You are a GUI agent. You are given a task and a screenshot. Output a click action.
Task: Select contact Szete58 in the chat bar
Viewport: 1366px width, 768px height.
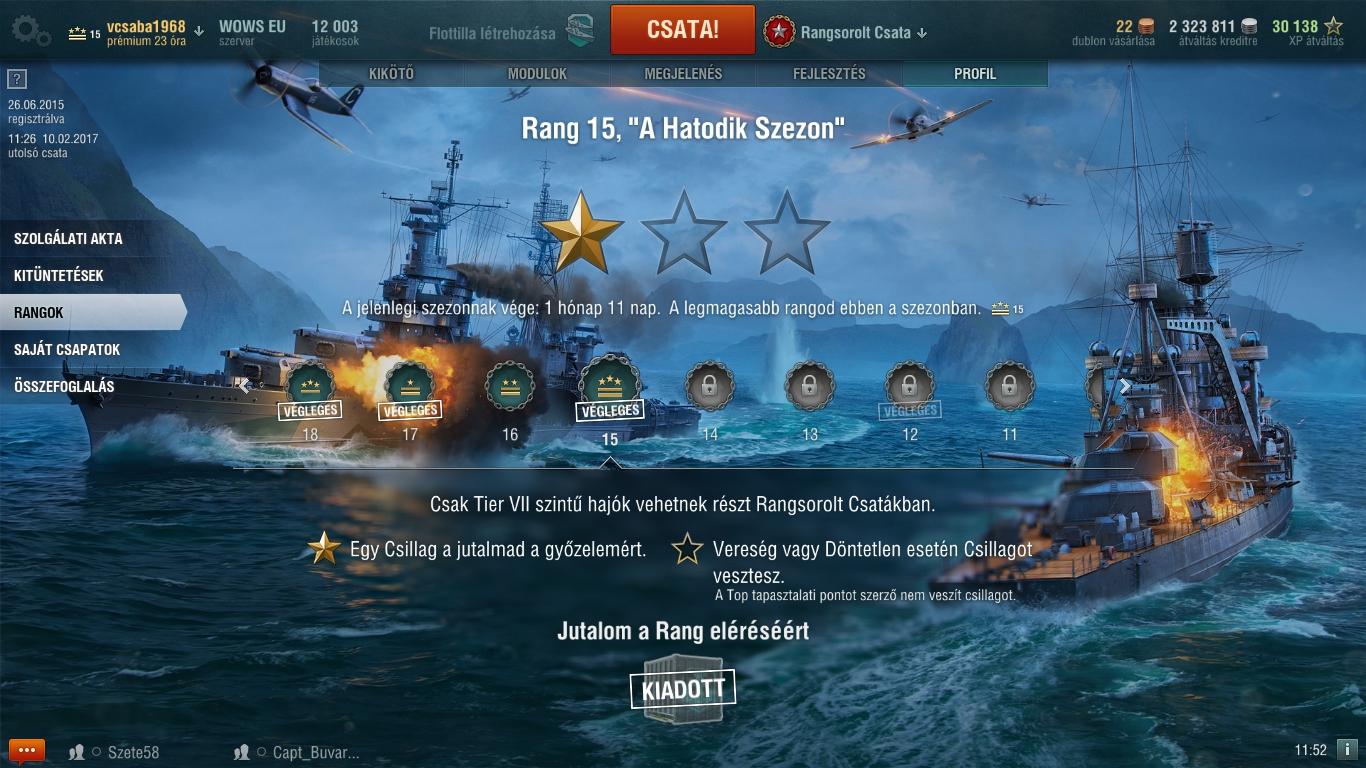pyautogui.click(x=133, y=752)
